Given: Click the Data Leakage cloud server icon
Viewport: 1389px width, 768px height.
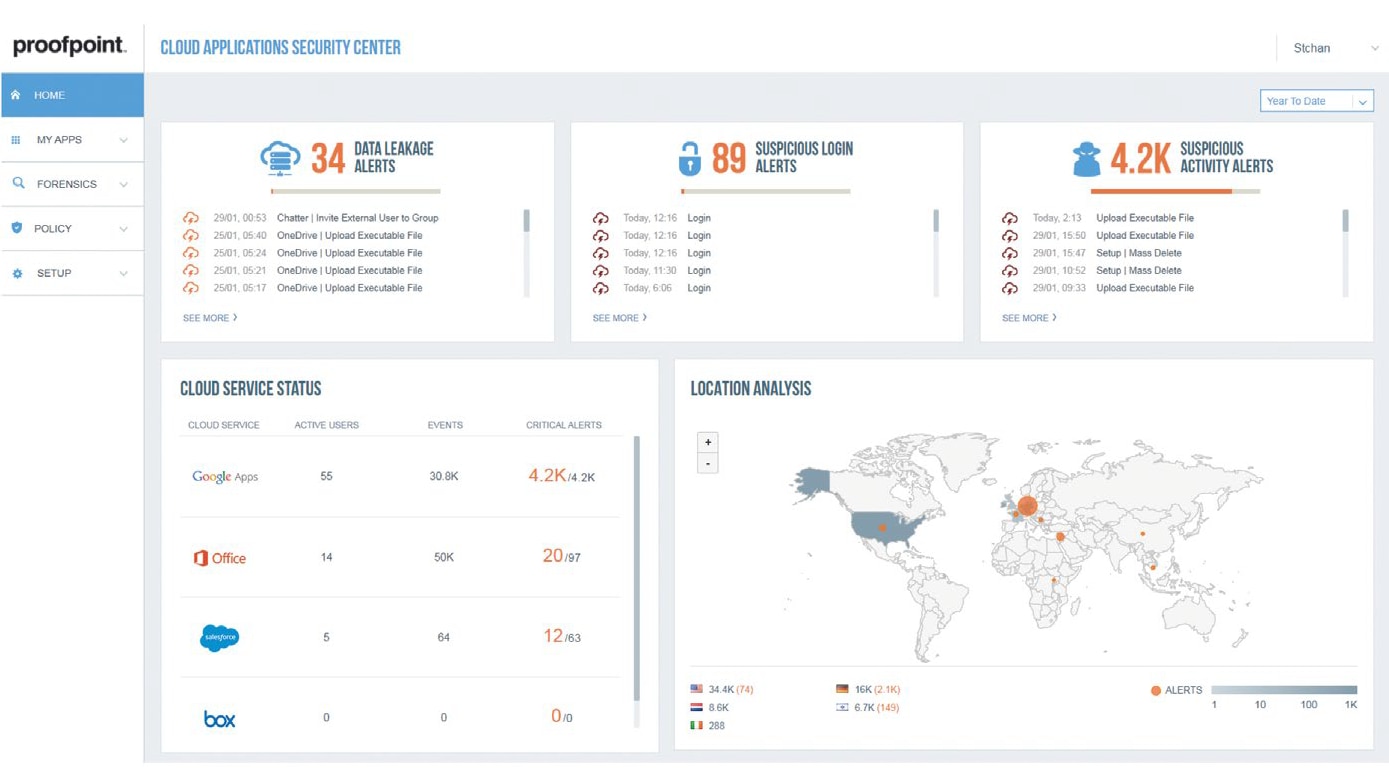Looking at the screenshot, I should [281, 157].
